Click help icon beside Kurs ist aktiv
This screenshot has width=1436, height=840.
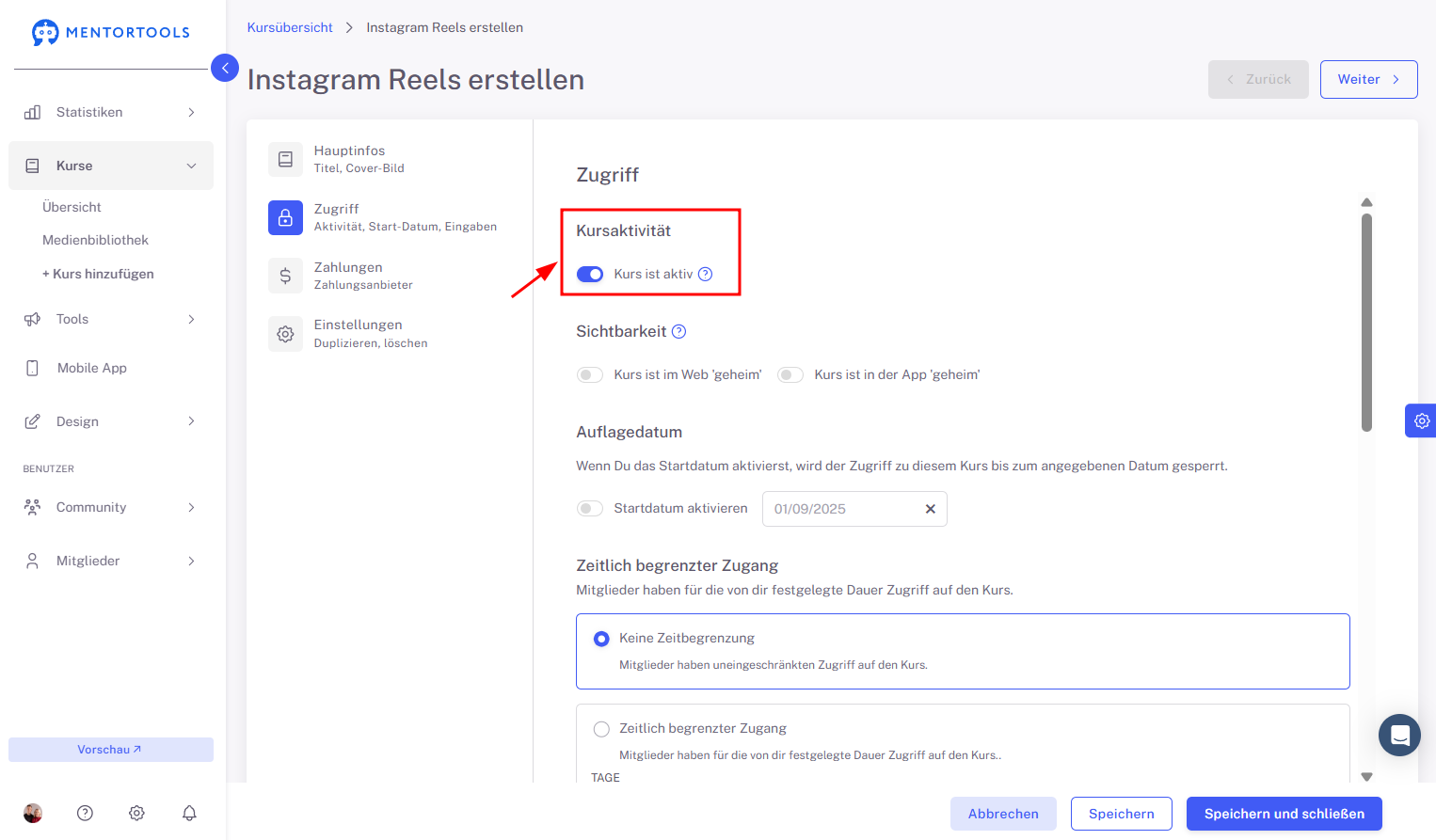[x=706, y=274]
